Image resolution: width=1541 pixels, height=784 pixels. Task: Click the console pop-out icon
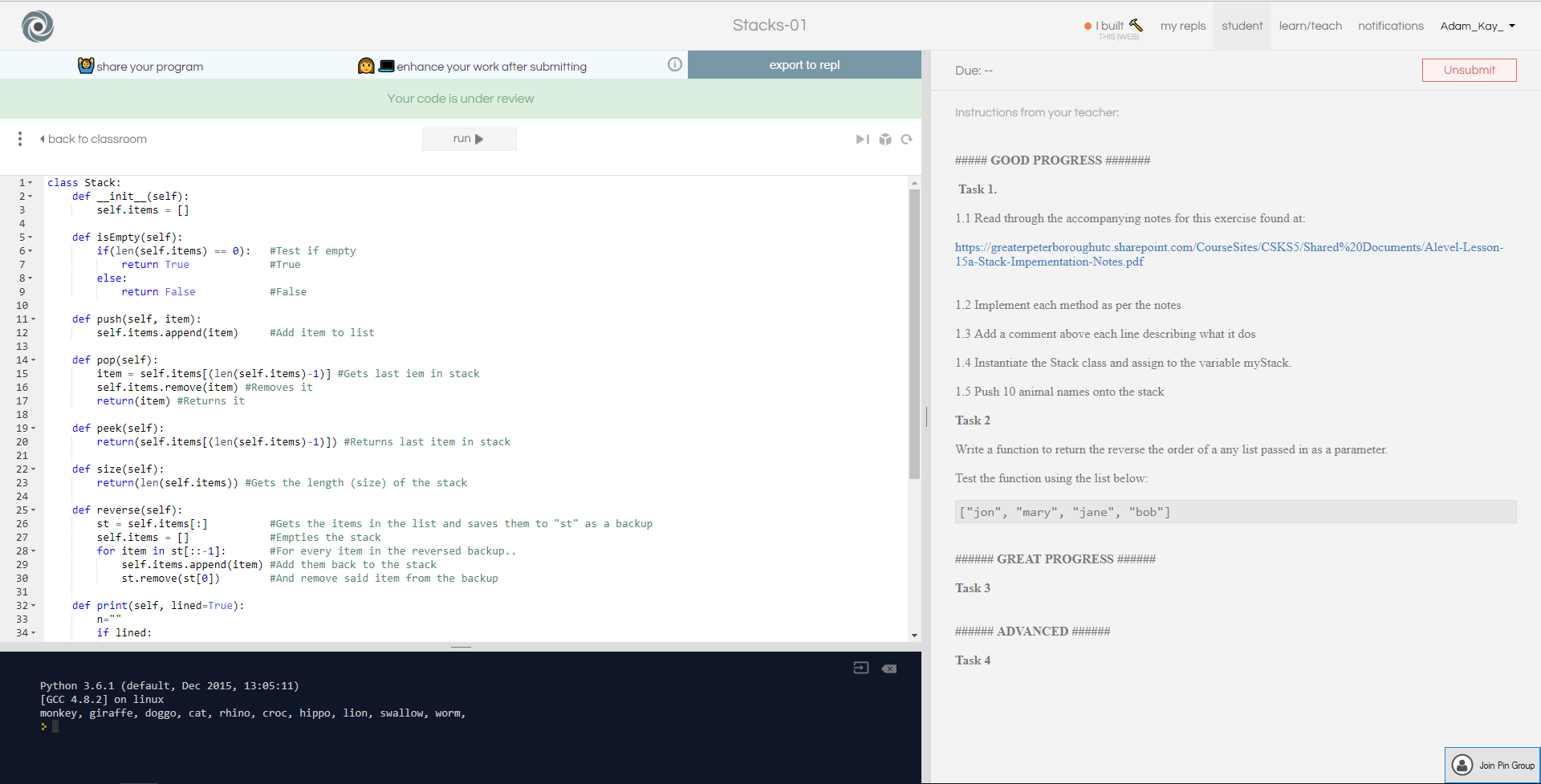point(861,668)
